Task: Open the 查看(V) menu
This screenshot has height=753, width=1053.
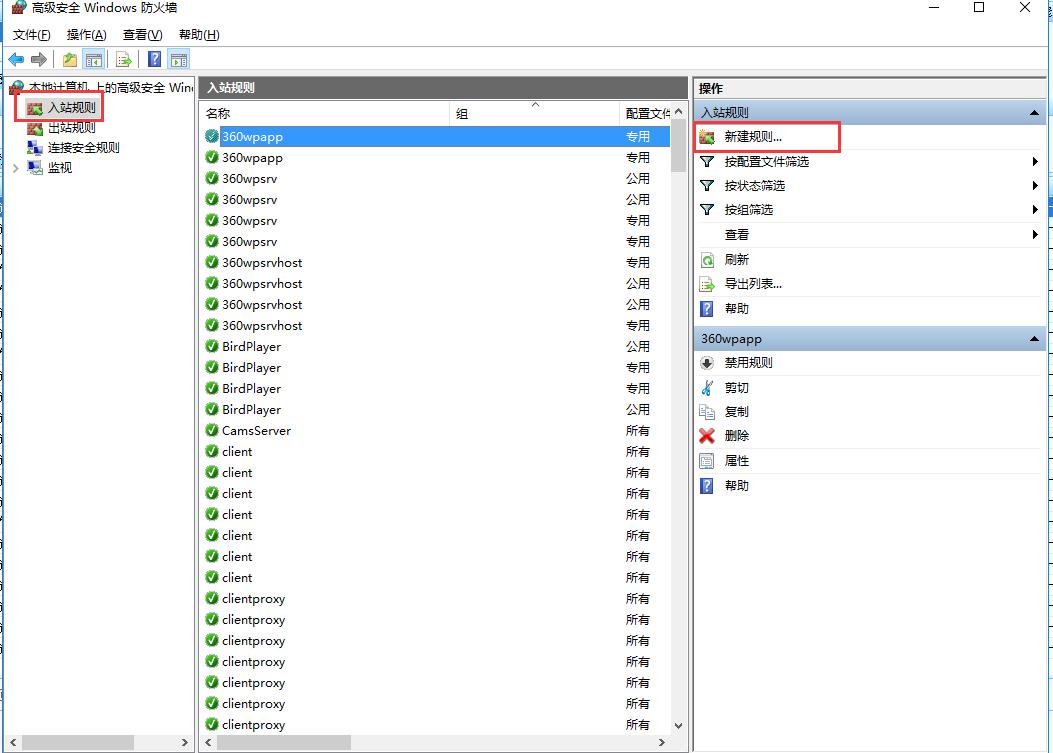Action: pyautogui.click(x=142, y=35)
